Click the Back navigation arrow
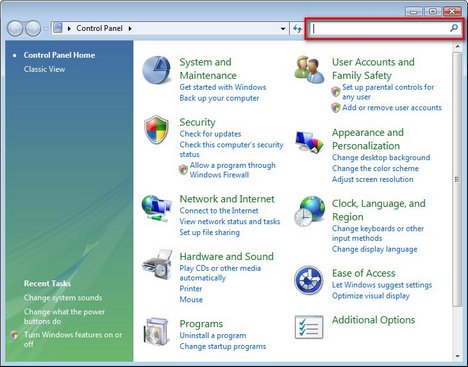 coord(15,29)
